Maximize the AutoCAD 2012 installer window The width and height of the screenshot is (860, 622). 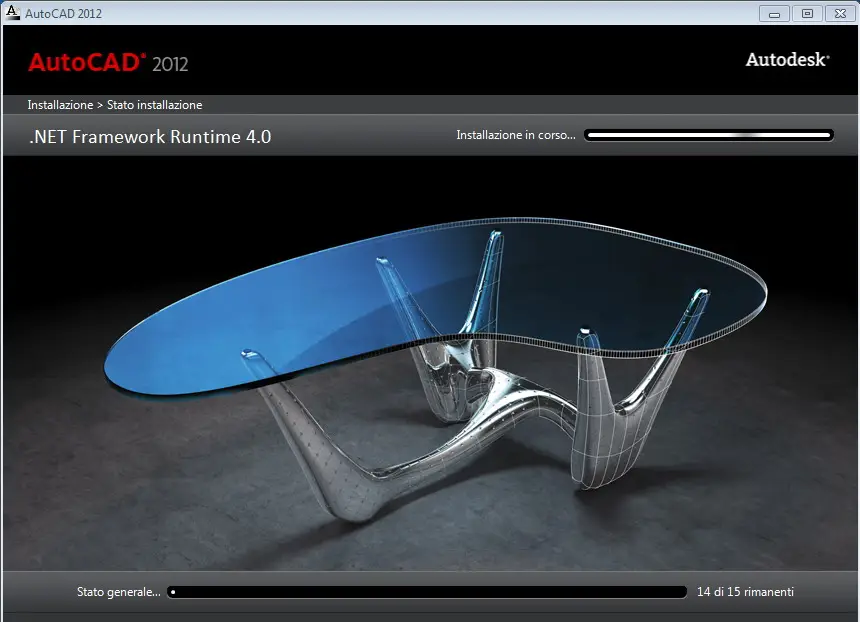pyautogui.click(x=807, y=14)
